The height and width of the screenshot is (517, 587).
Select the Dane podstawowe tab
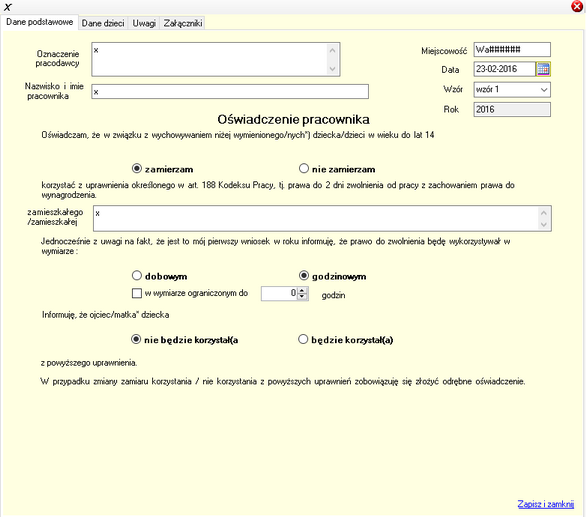point(39,22)
